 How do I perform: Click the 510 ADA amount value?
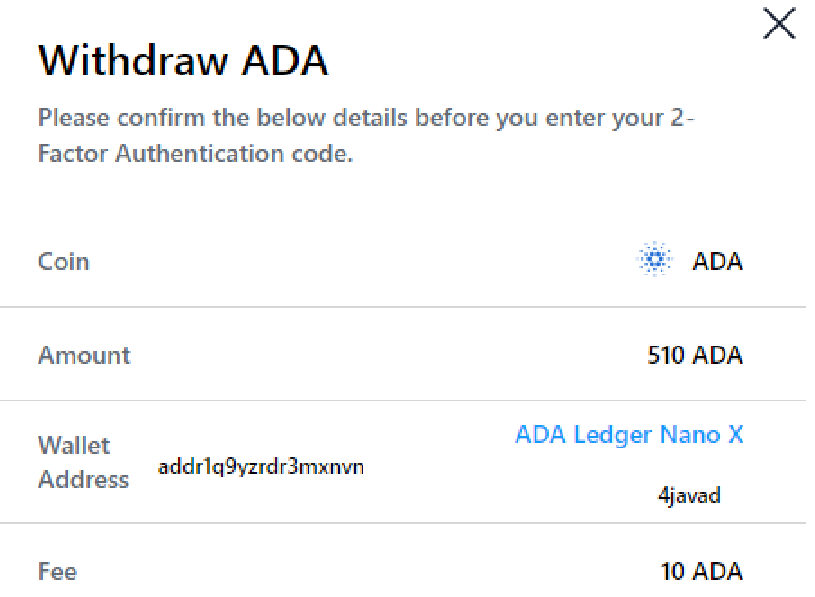click(695, 355)
